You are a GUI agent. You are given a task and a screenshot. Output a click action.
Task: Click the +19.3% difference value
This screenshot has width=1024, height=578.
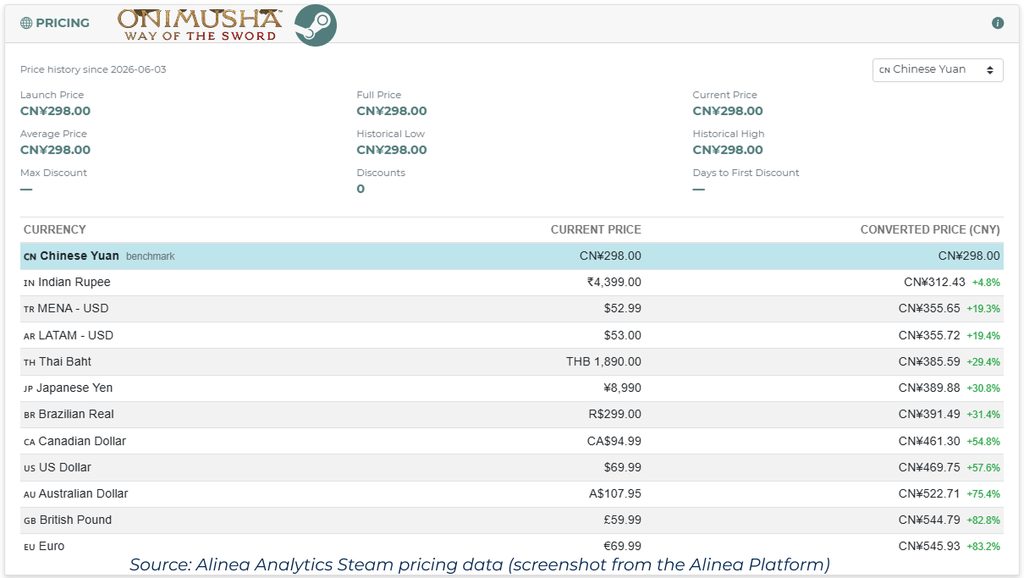[984, 309]
